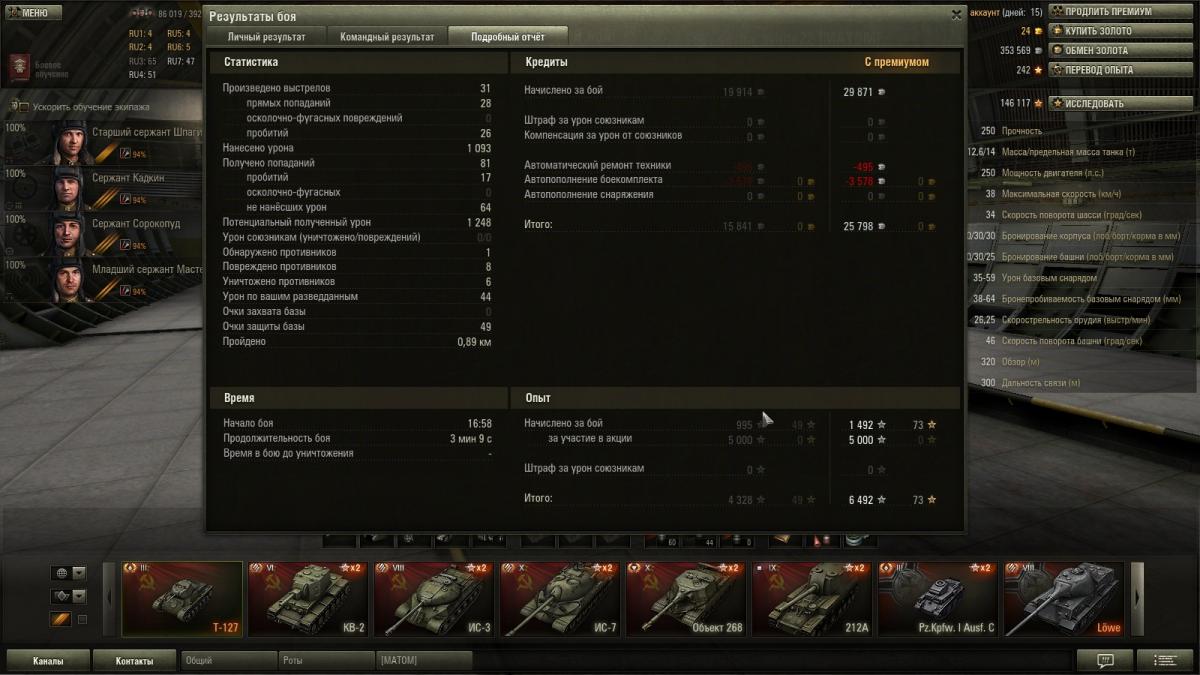1200x675 pixels.
Task: Click skill icon of Старший сержант Шпаги
Action: click(125, 154)
